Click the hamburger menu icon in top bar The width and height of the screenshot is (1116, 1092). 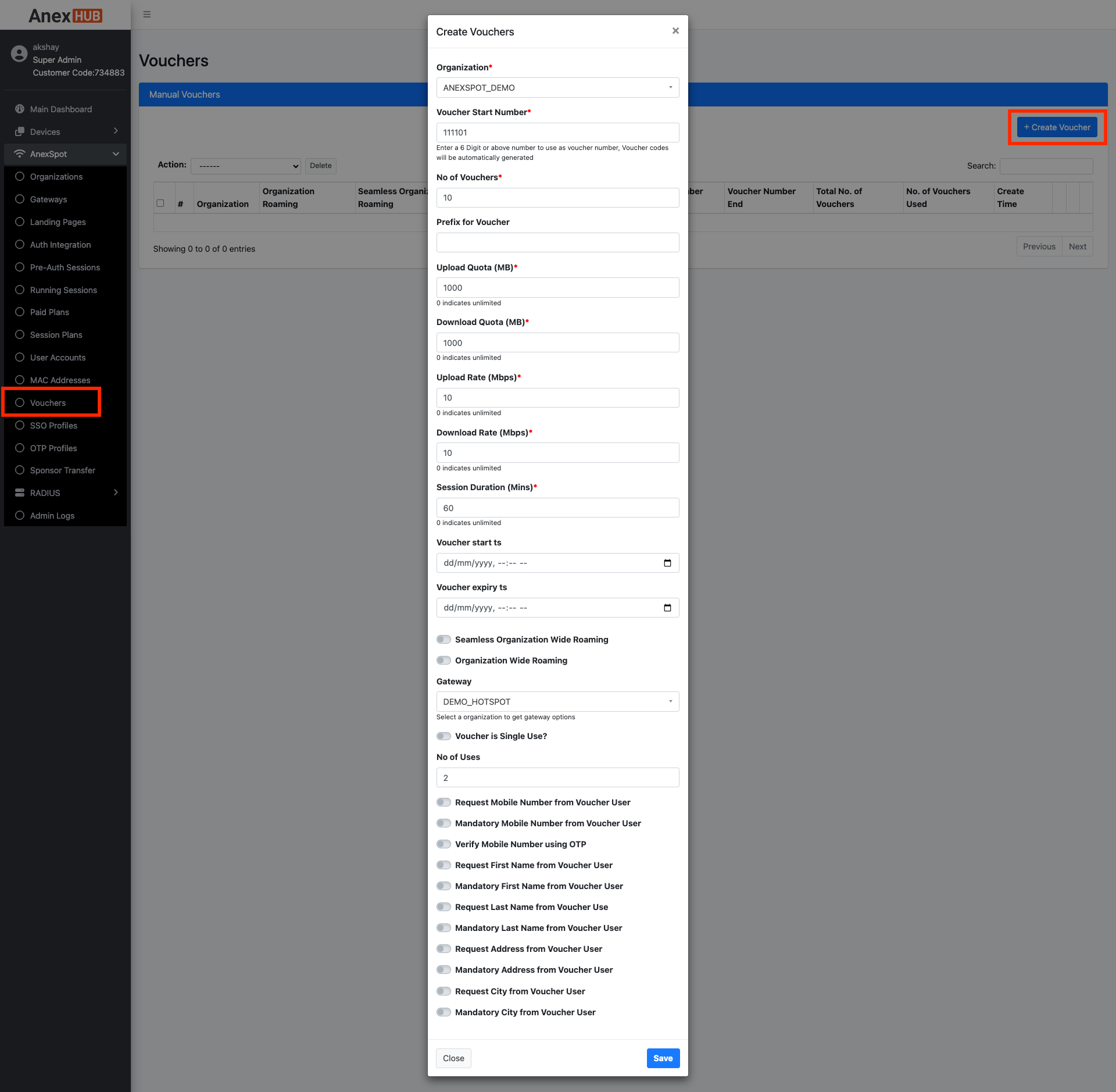pos(147,15)
